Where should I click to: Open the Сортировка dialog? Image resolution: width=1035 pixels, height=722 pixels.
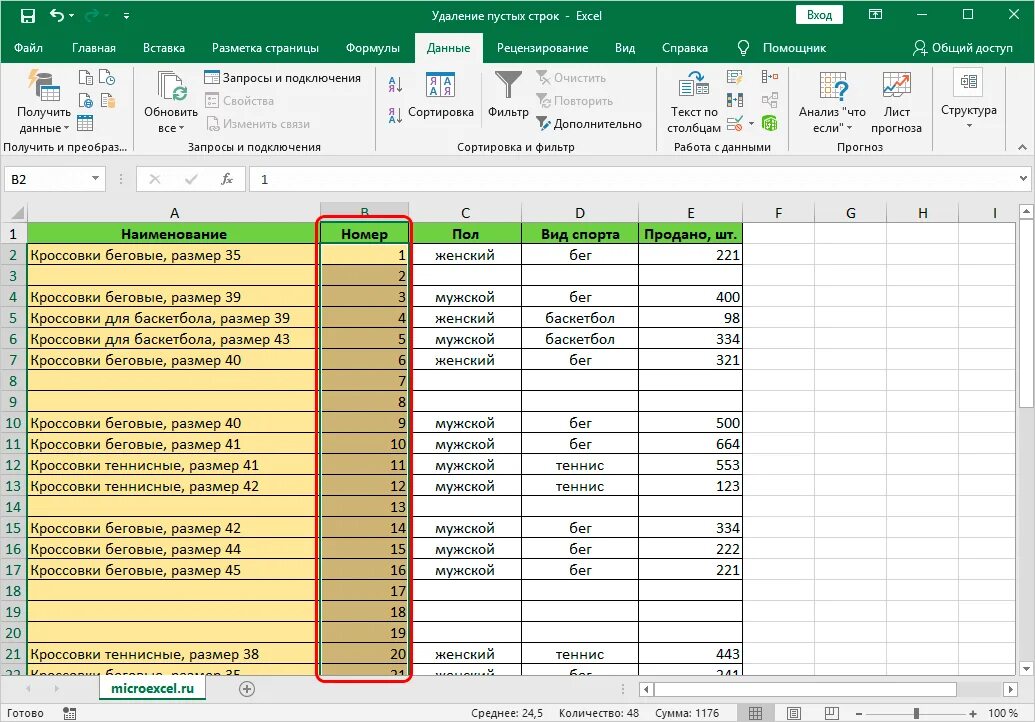441,95
